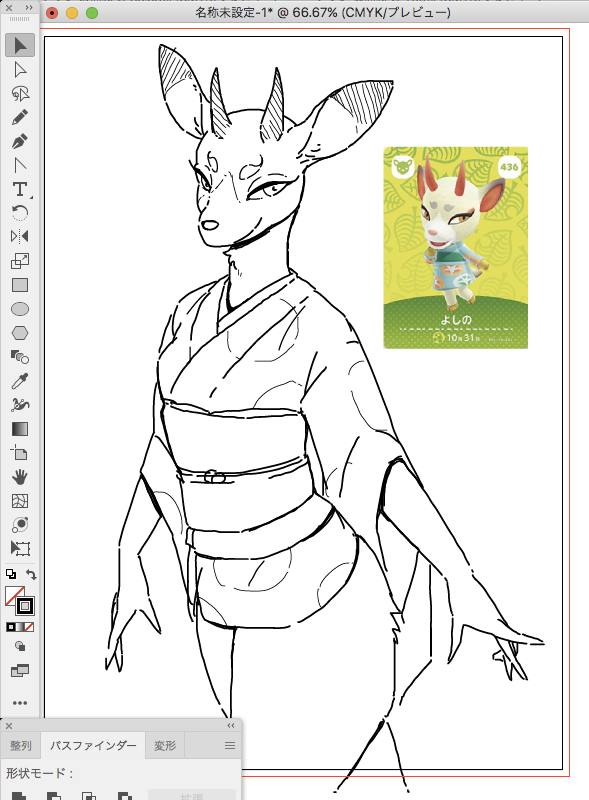
Task: Click the Gradient mode button below the swatches
Action: (20, 627)
